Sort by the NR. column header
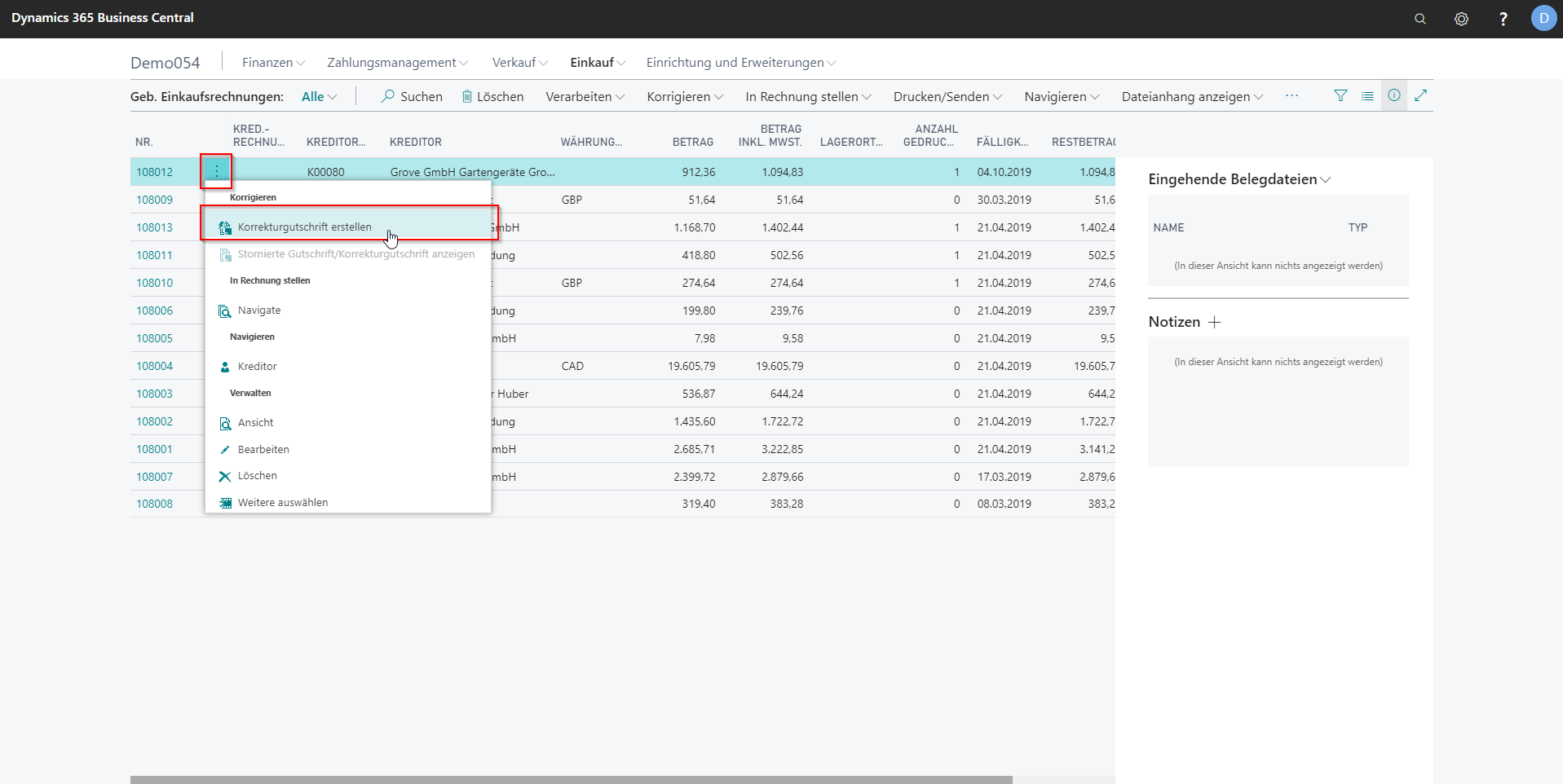This screenshot has width=1563, height=784. (x=143, y=142)
